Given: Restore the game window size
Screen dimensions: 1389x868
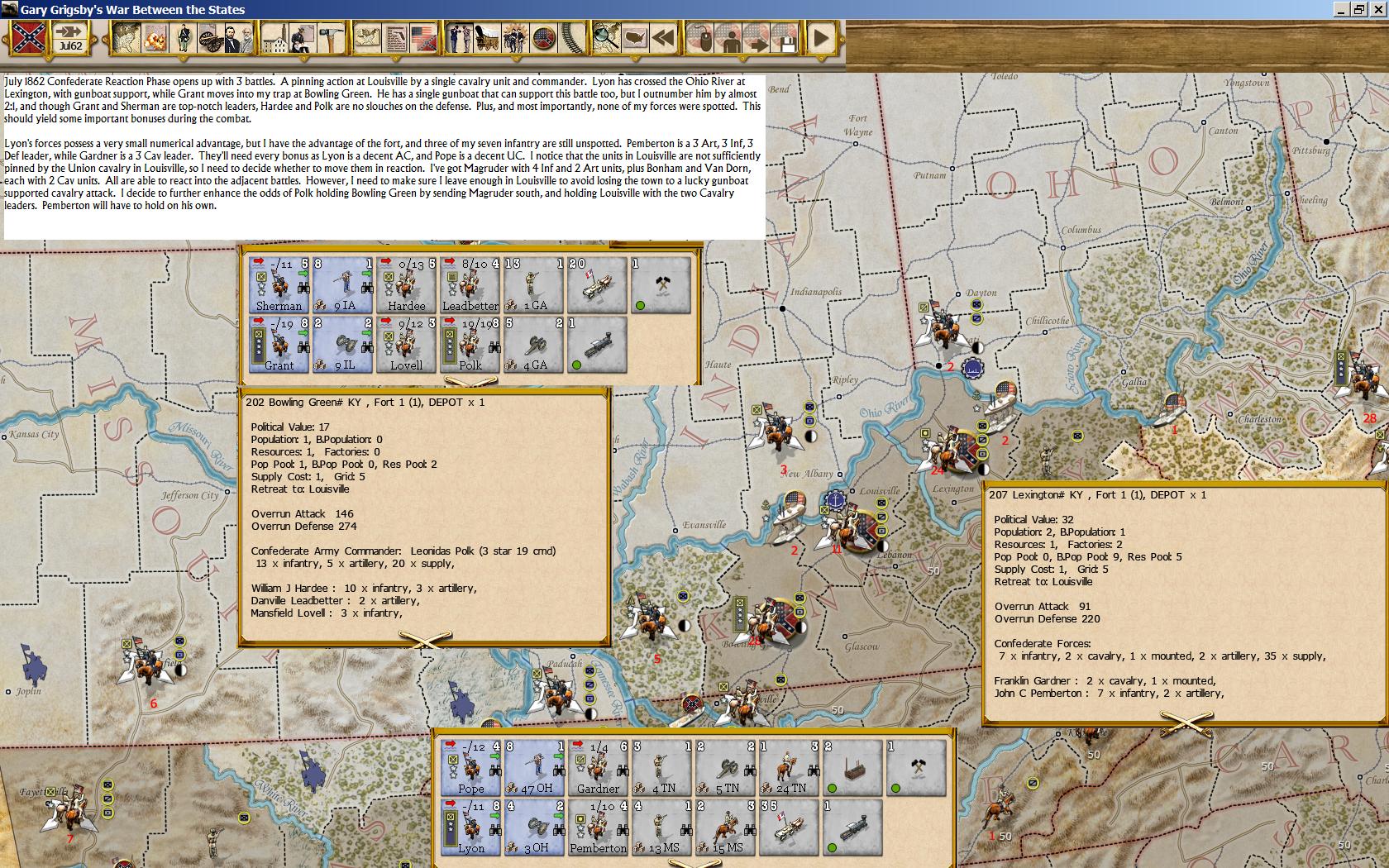Looking at the screenshot, I should click(x=1359, y=9).
